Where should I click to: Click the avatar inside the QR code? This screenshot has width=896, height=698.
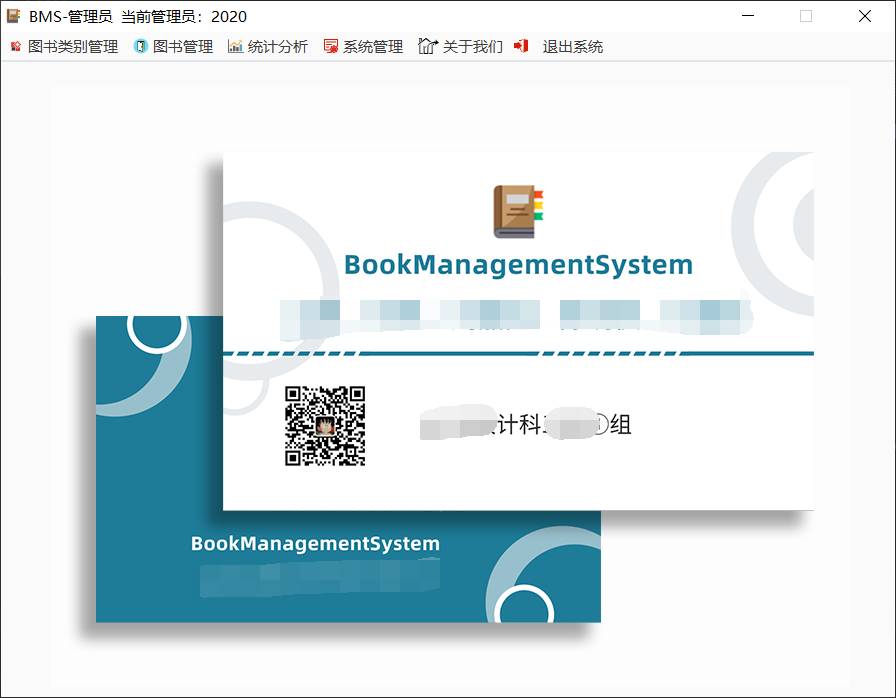click(x=327, y=428)
